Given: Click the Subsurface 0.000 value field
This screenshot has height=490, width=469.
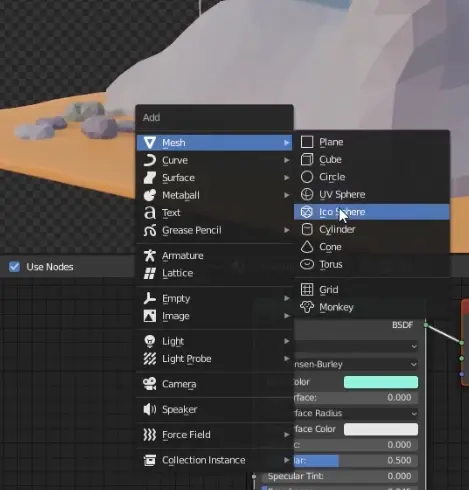Looking at the screenshot, I should [x=356, y=398].
